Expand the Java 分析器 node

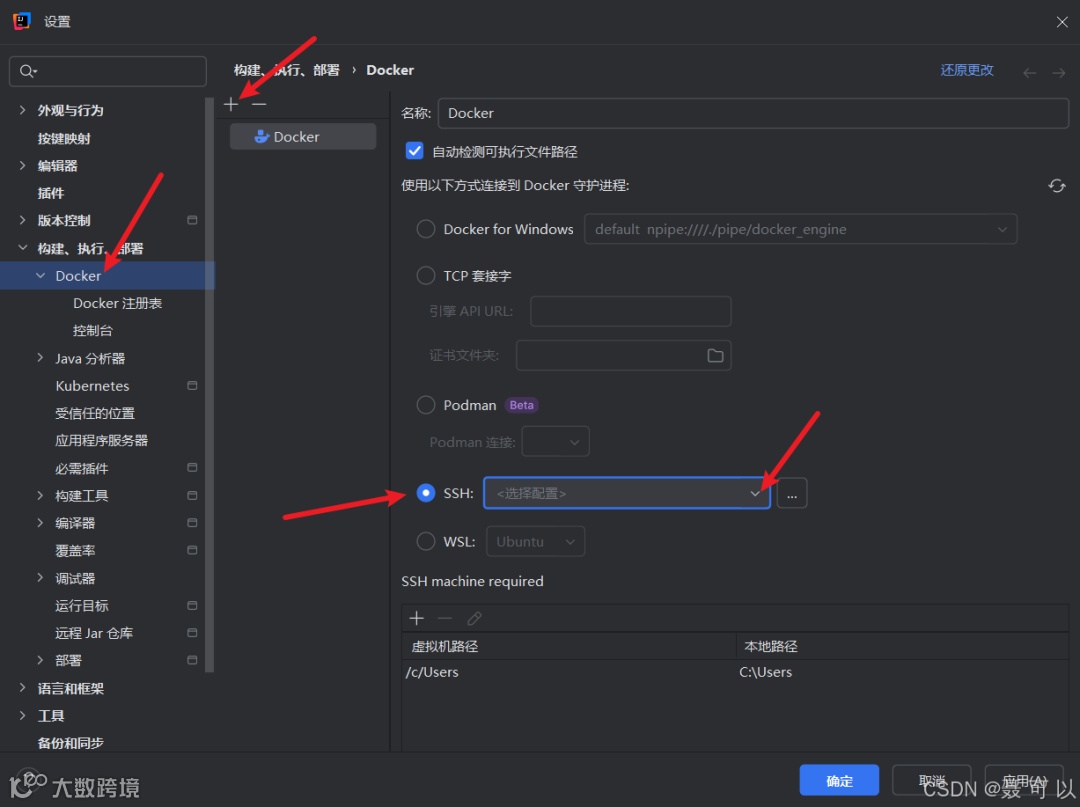[40, 358]
